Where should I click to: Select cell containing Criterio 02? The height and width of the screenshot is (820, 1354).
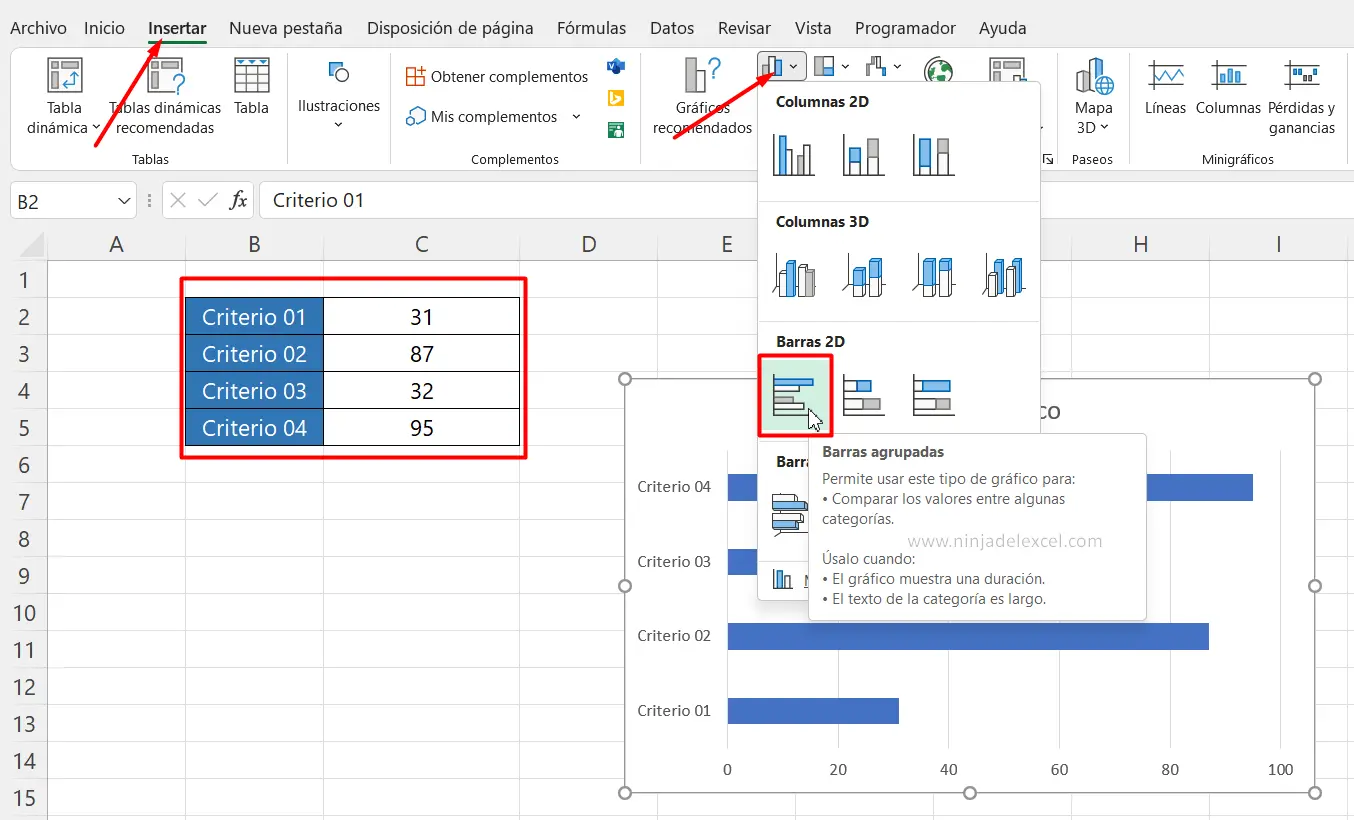254,354
